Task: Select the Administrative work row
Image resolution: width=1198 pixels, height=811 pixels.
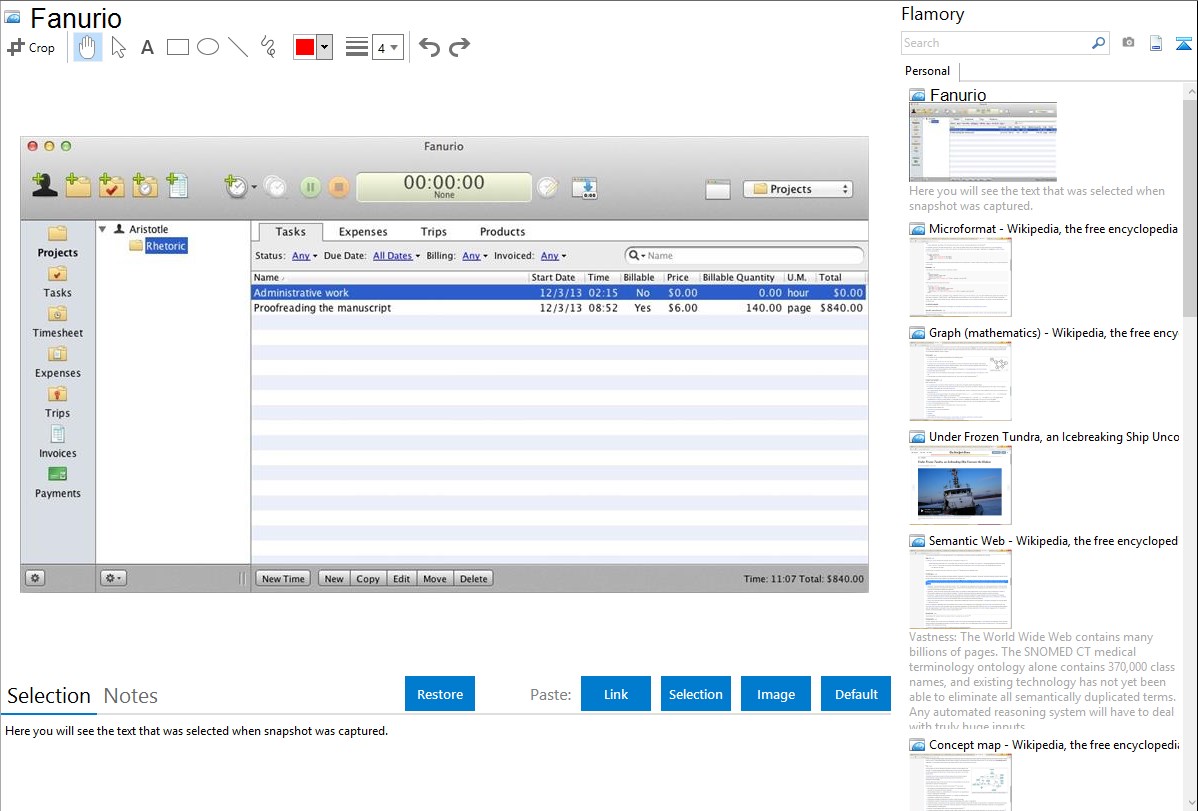Action: tap(559, 293)
